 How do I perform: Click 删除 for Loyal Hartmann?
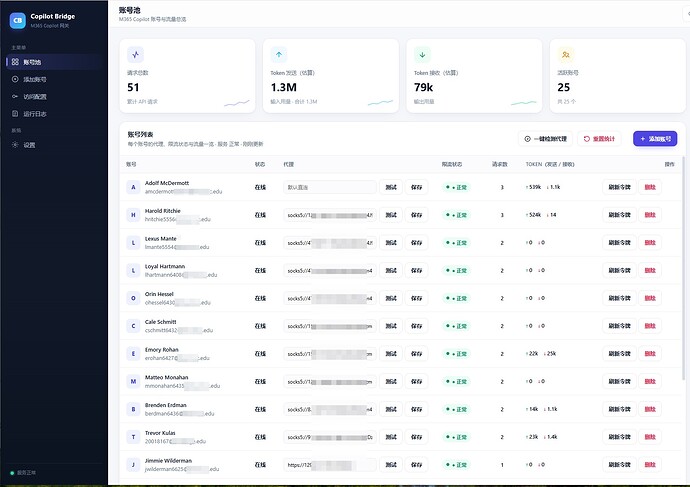[650, 270]
